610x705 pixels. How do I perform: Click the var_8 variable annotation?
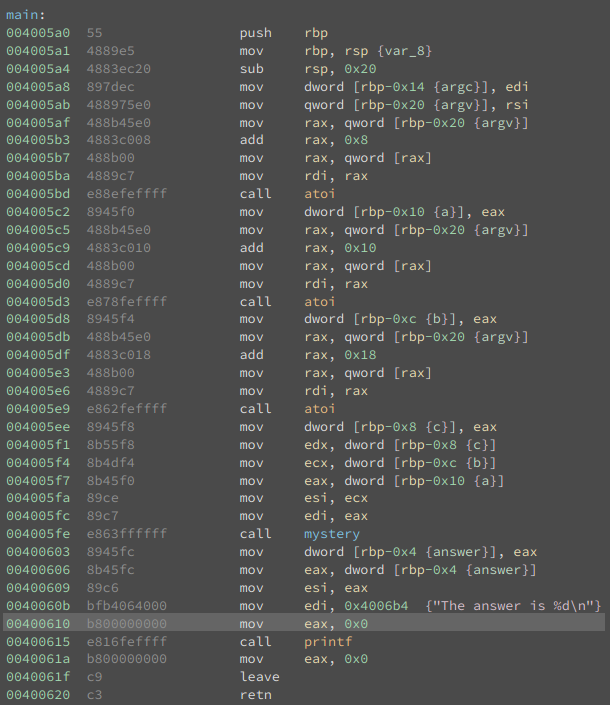tap(405, 51)
